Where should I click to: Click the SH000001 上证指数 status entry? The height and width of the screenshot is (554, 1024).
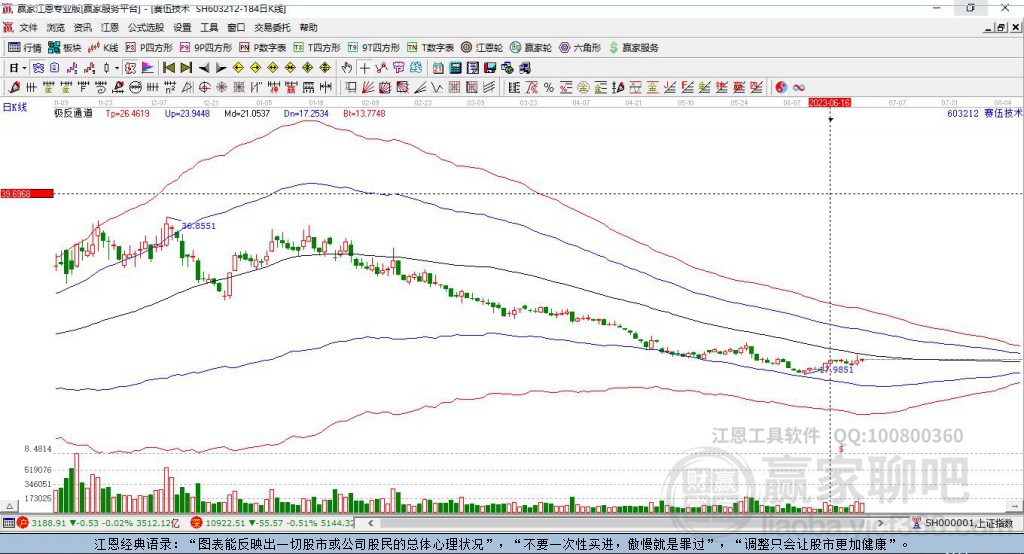point(968,523)
